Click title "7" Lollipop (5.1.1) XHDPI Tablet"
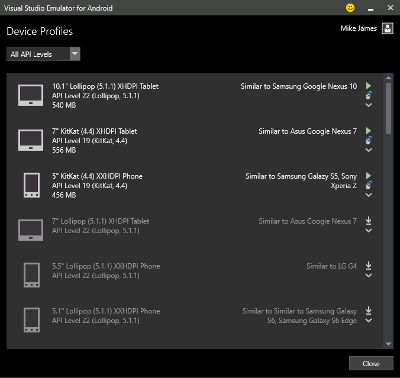 (x=101, y=221)
